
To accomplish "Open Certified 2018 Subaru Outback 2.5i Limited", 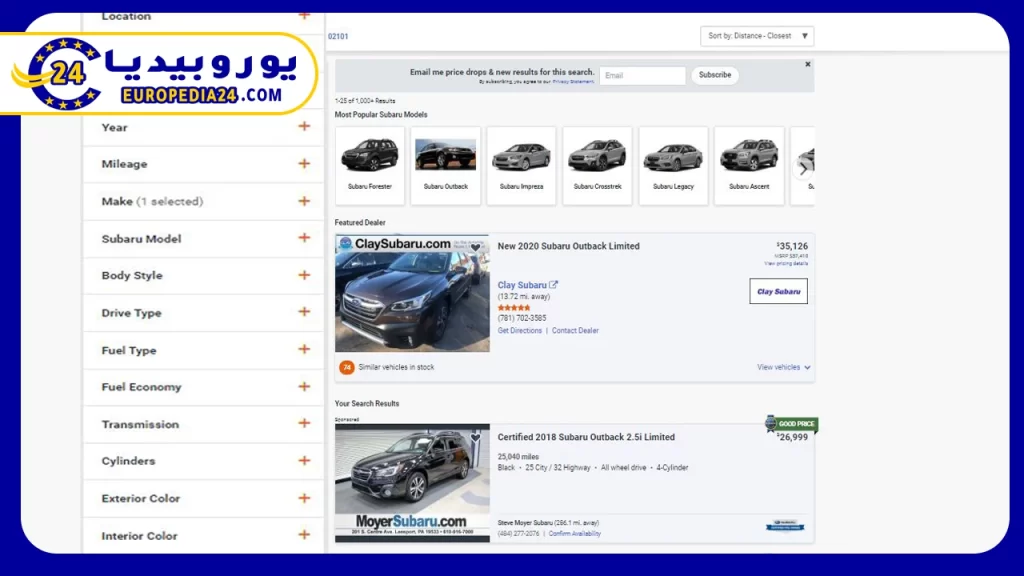I will click(586, 437).
